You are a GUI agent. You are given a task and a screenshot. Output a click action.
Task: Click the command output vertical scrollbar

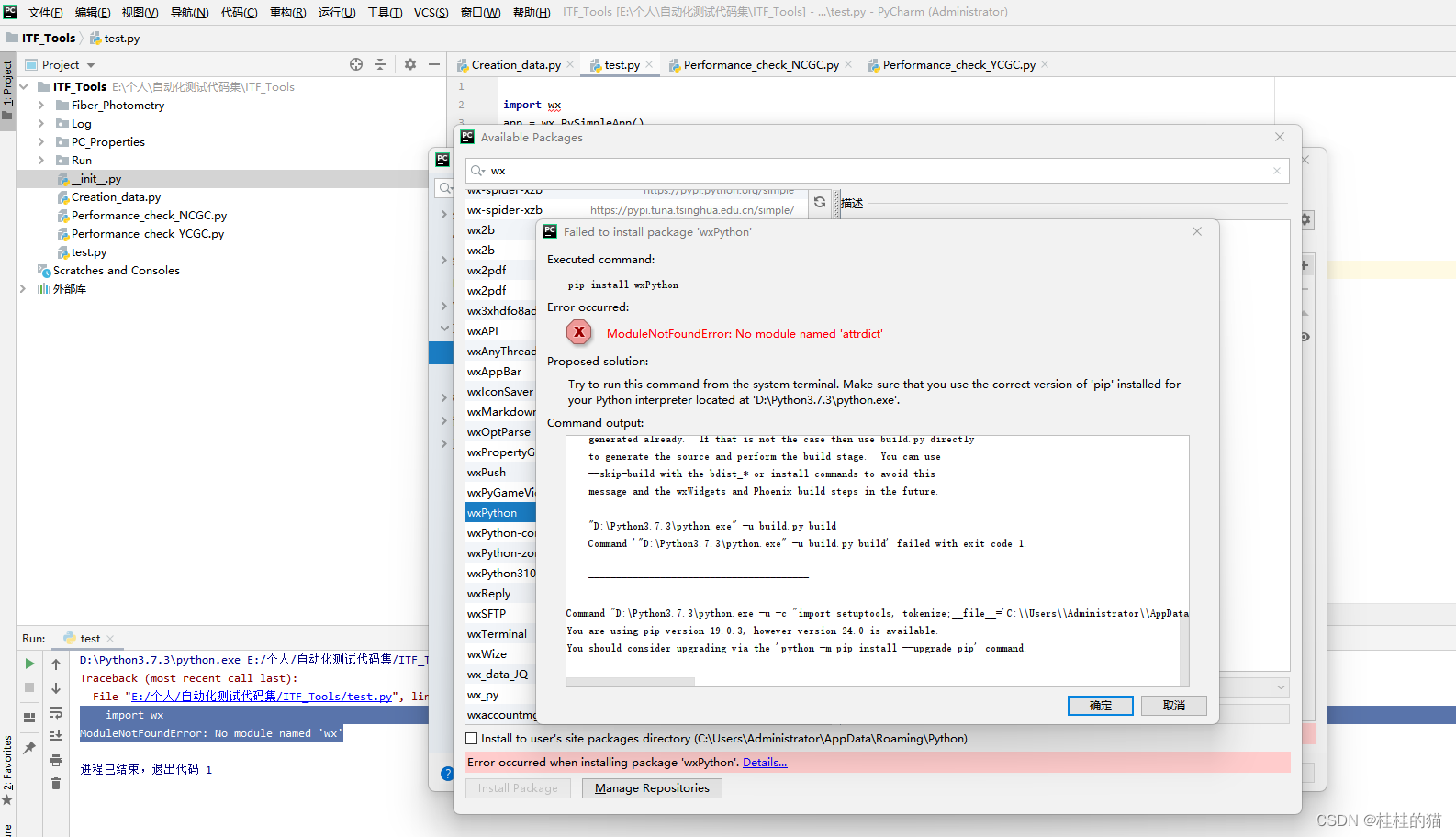tap(1184, 560)
